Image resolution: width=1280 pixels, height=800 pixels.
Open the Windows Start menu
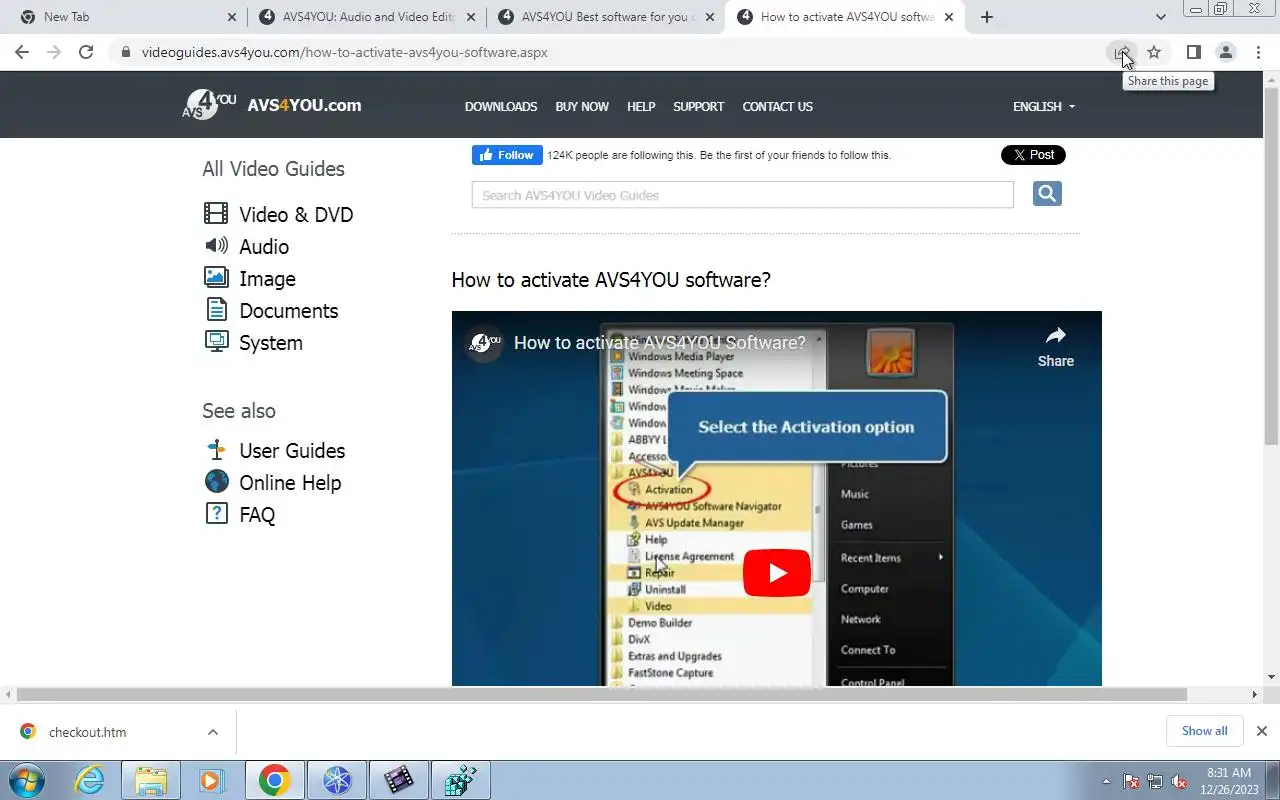pos(26,780)
